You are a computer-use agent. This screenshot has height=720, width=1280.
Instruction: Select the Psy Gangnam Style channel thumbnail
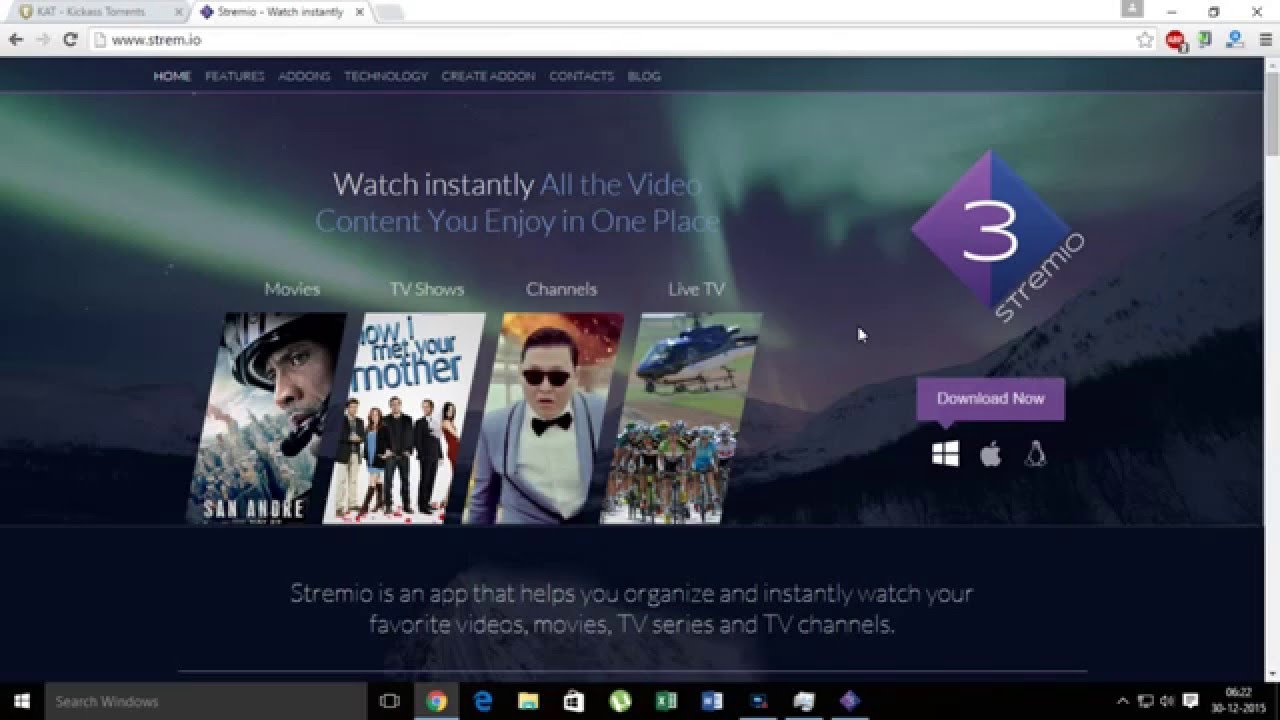point(543,418)
